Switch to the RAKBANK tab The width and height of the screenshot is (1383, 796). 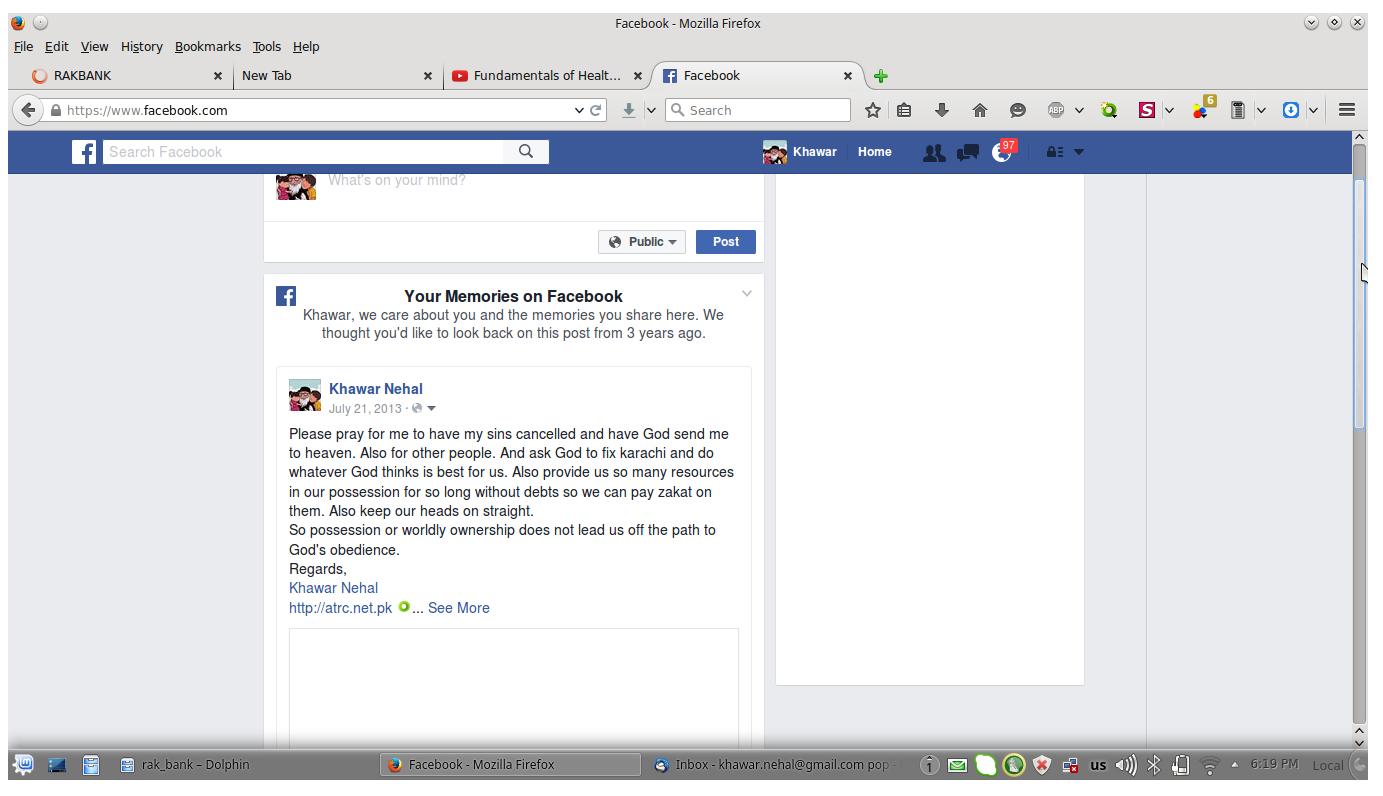point(125,76)
